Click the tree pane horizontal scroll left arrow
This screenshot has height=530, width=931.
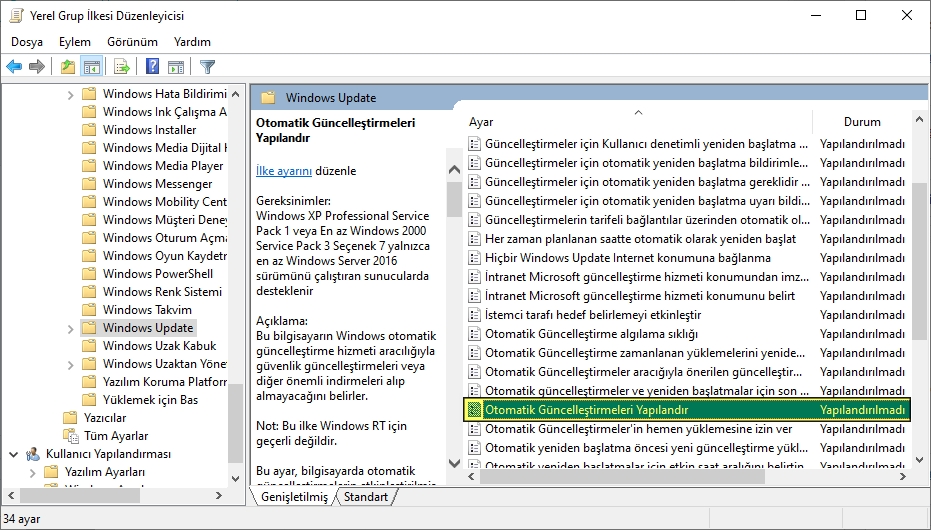(x=11, y=495)
